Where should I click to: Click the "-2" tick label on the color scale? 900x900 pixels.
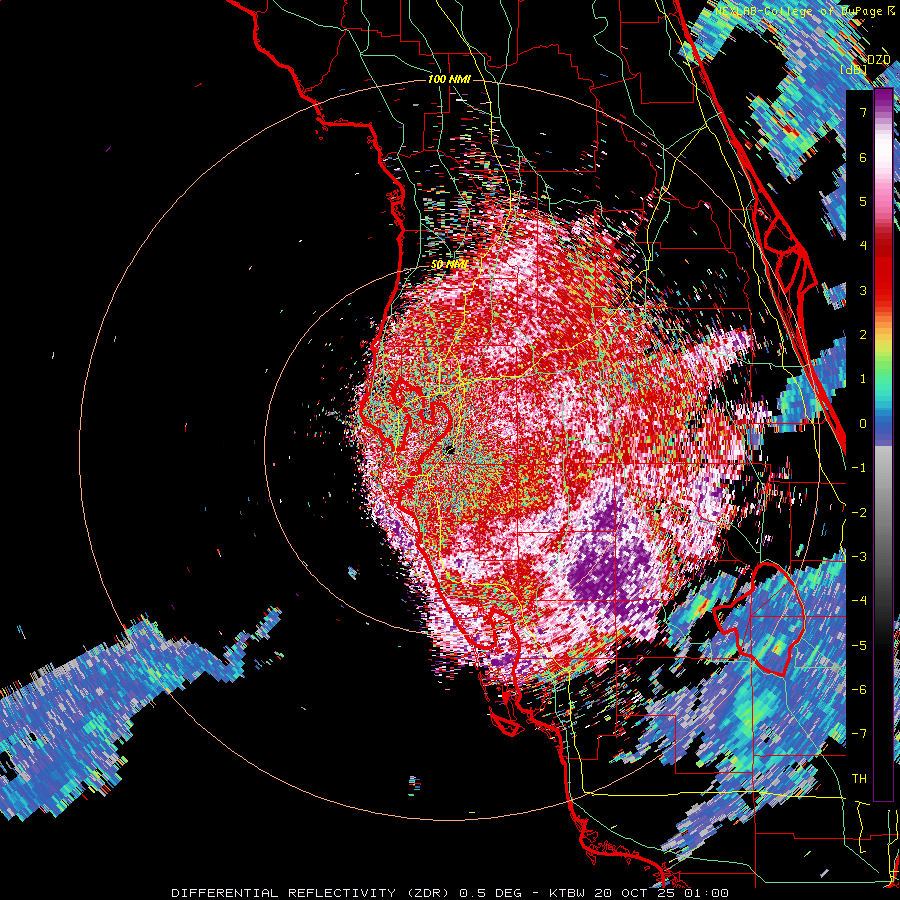tap(859, 512)
